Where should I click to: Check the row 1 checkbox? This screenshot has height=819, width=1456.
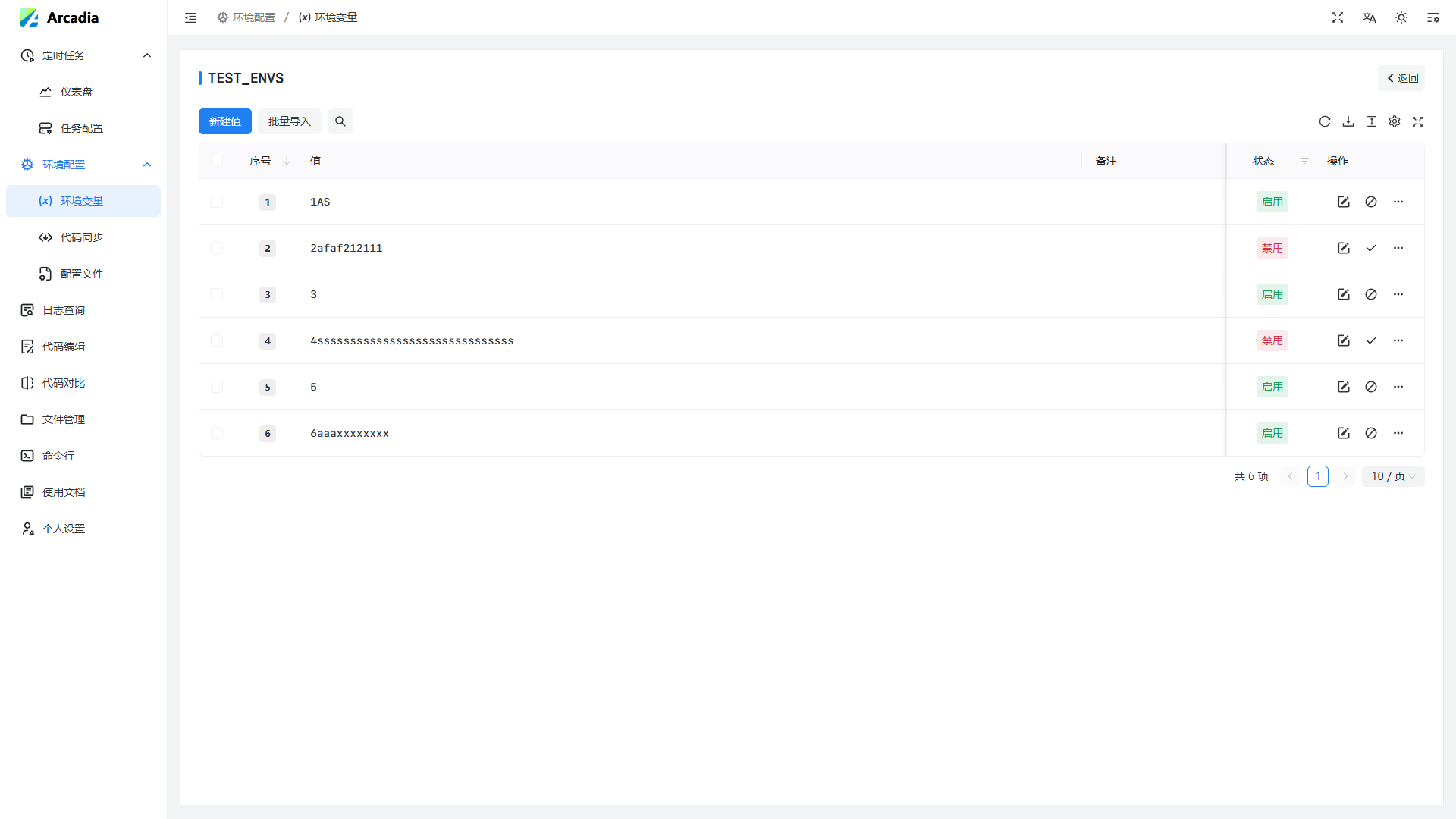pyautogui.click(x=217, y=202)
